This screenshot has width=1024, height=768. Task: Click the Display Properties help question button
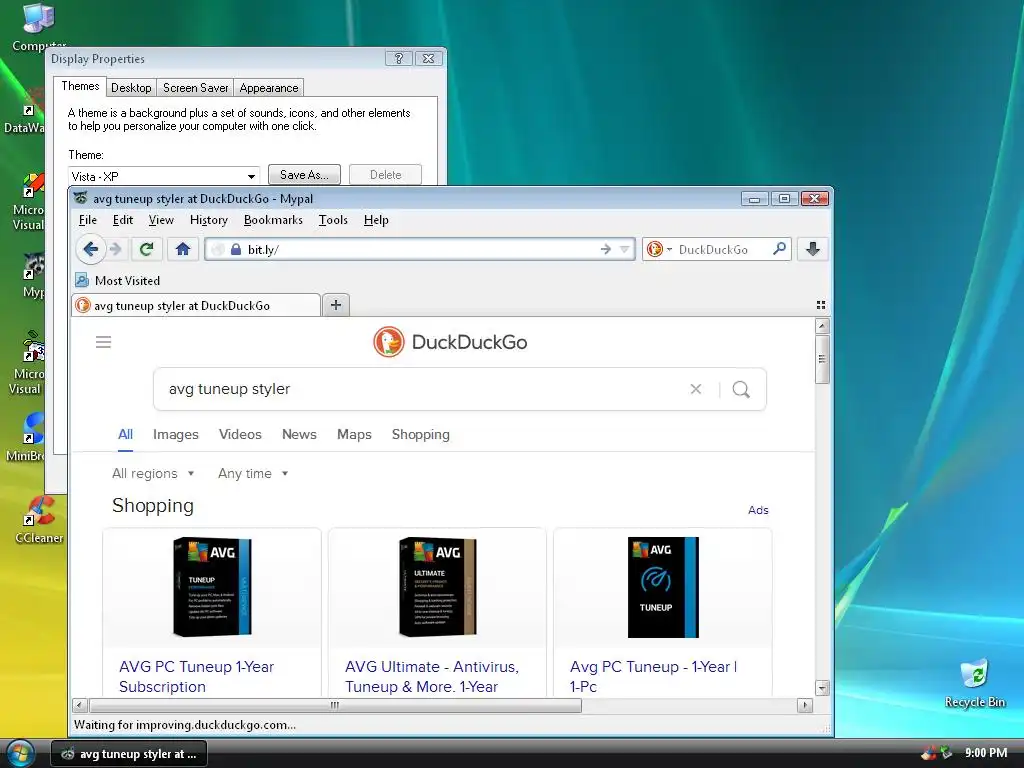398,58
